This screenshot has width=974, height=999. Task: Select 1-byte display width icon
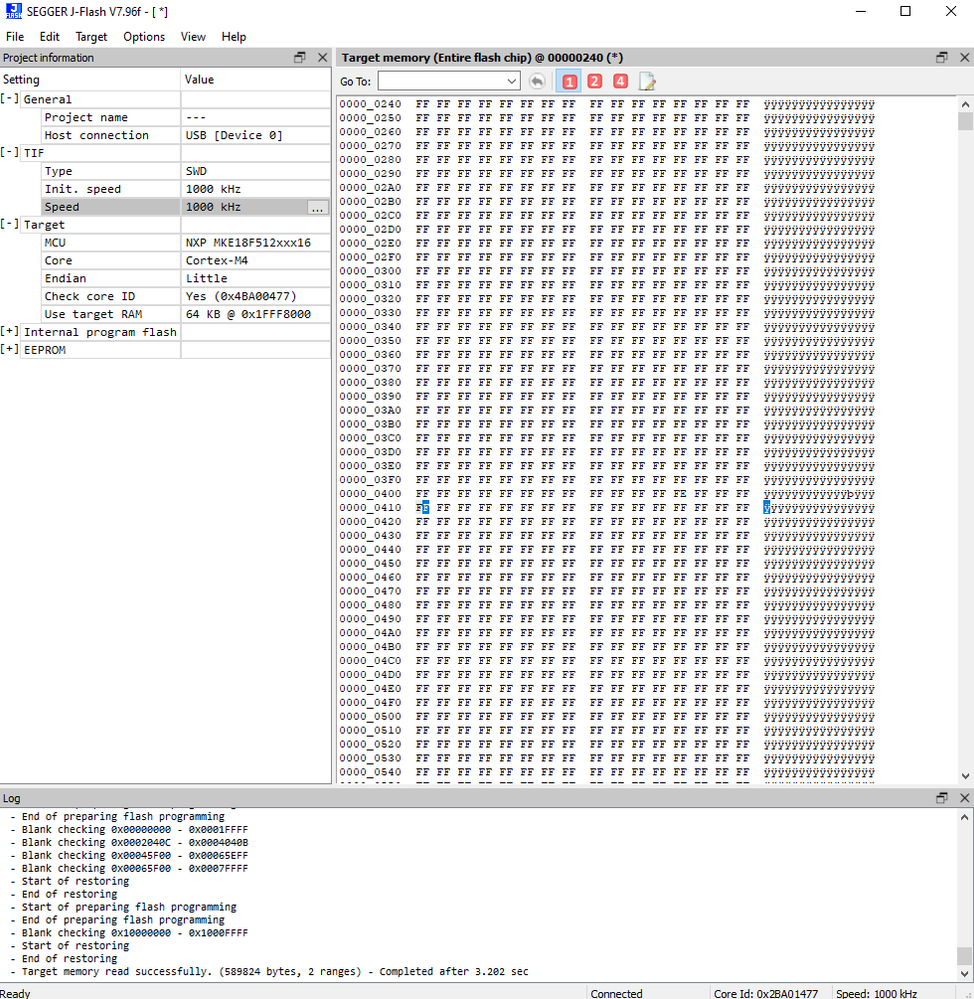click(x=569, y=82)
